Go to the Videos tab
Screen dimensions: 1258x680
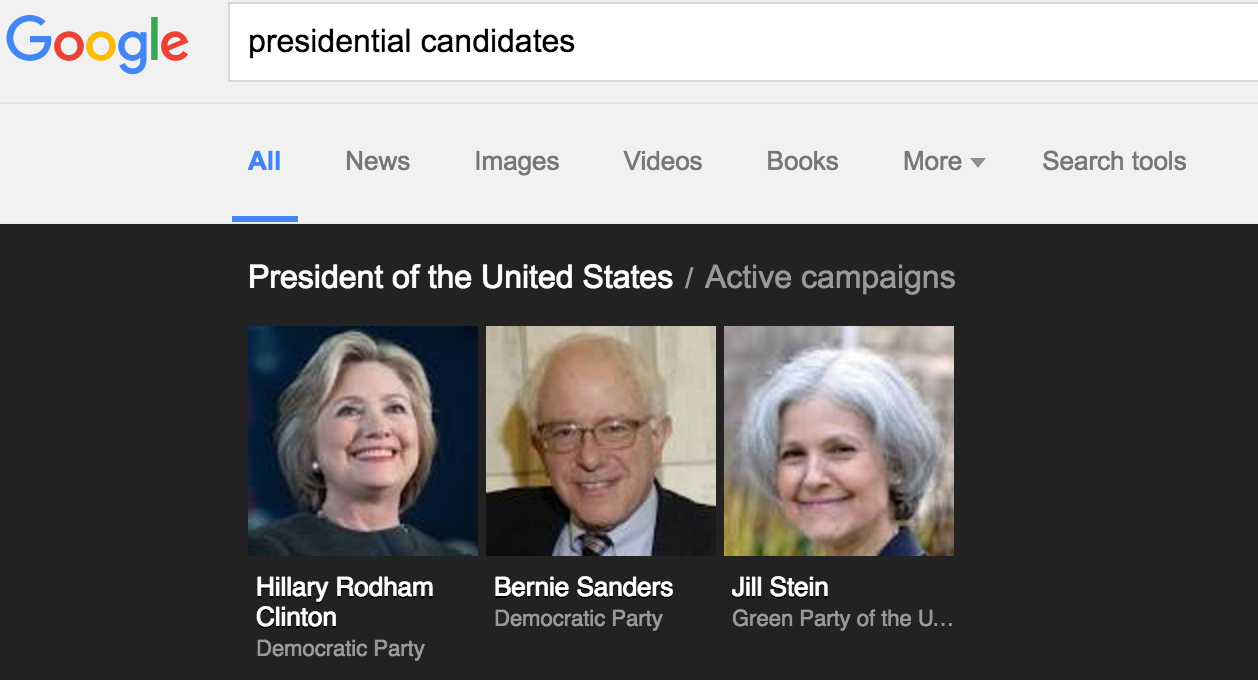click(662, 162)
